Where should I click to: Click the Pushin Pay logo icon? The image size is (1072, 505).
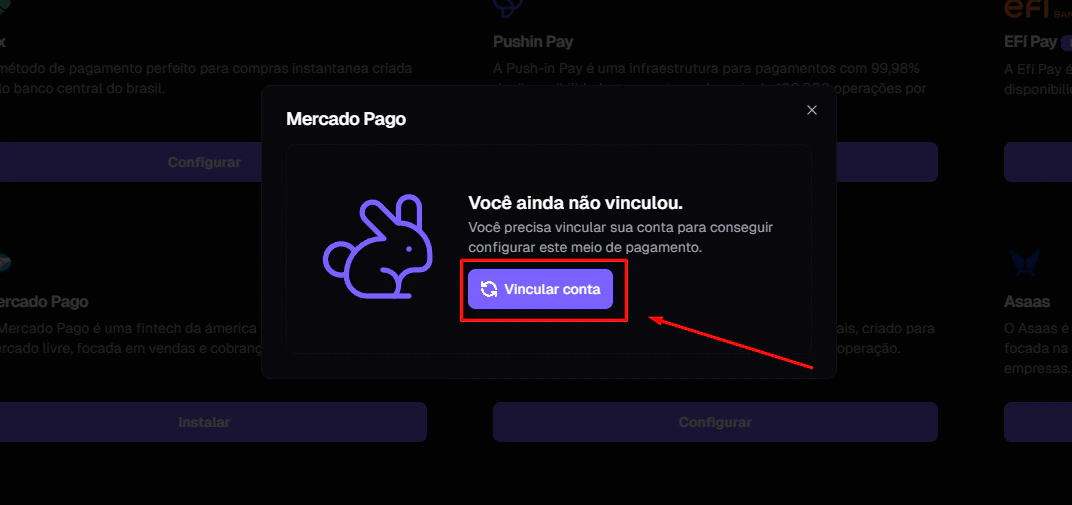pos(508,7)
